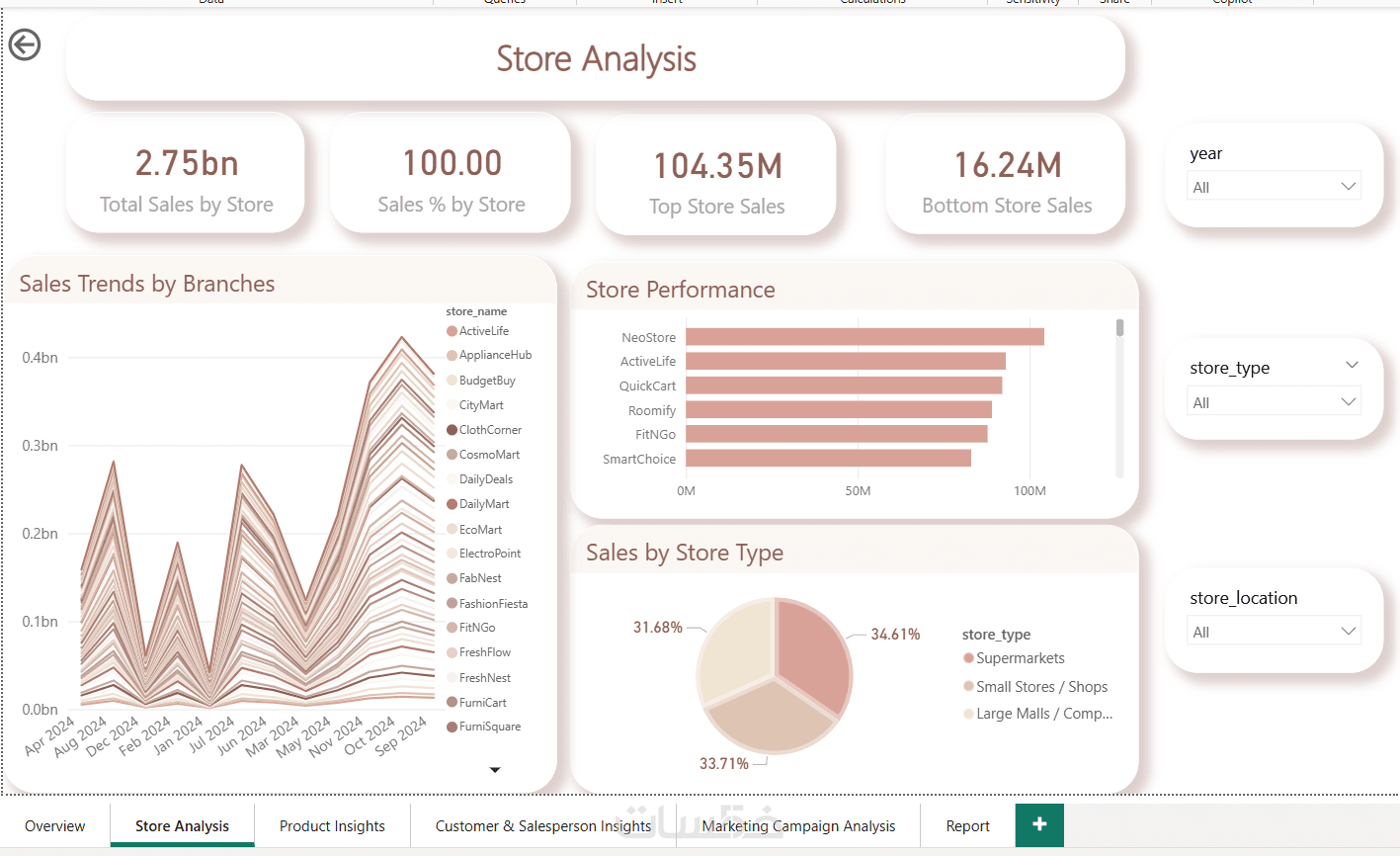Add a new report page with plus button
The image size is (1400, 856).
click(x=1039, y=824)
